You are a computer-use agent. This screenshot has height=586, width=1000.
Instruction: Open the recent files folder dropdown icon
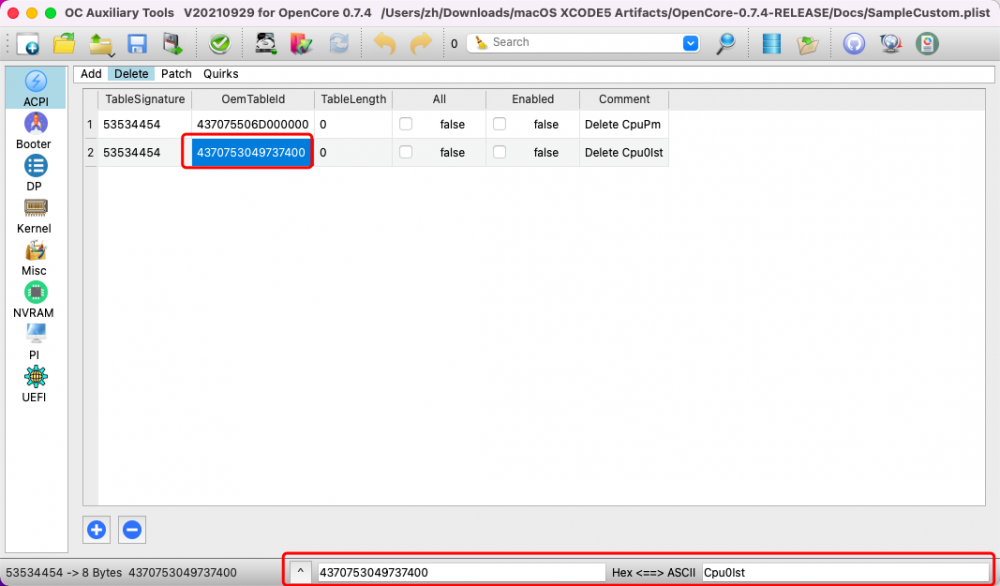point(101,43)
